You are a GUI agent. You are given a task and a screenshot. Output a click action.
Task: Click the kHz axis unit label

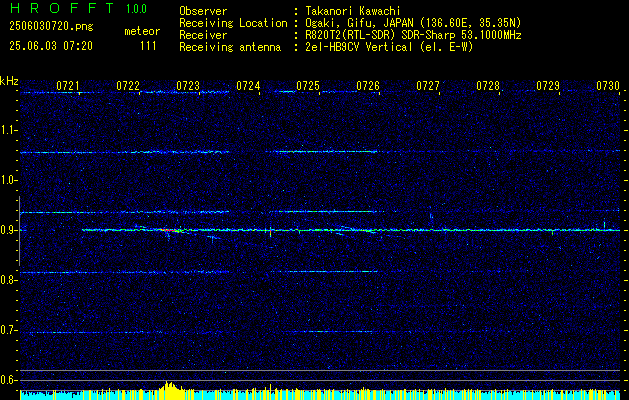(x=9, y=81)
